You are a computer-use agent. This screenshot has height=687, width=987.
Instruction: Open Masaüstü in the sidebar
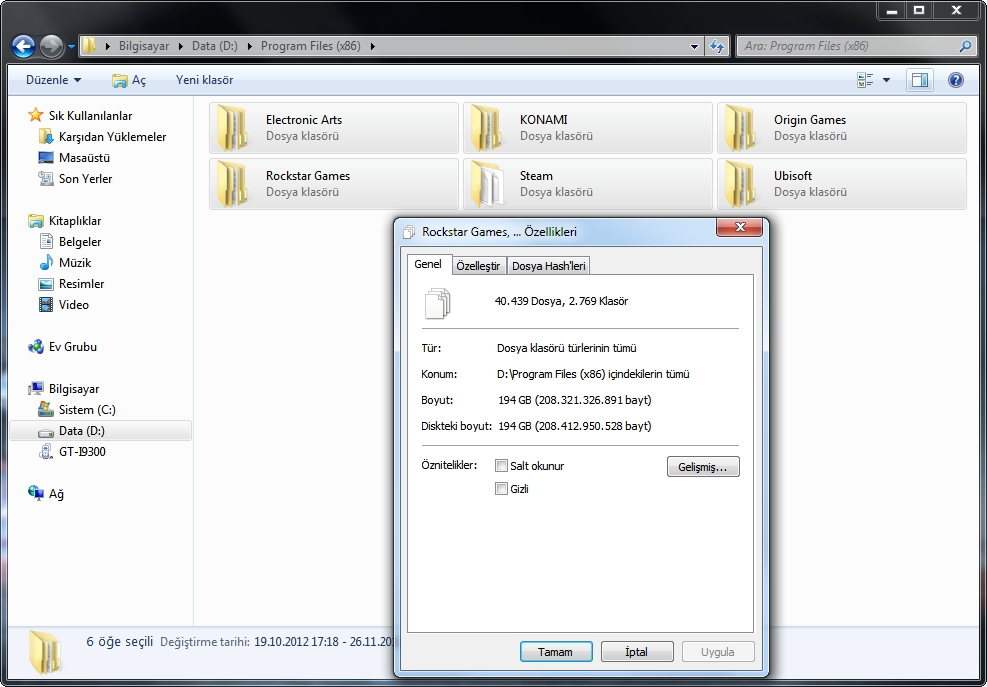click(x=84, y=157)
